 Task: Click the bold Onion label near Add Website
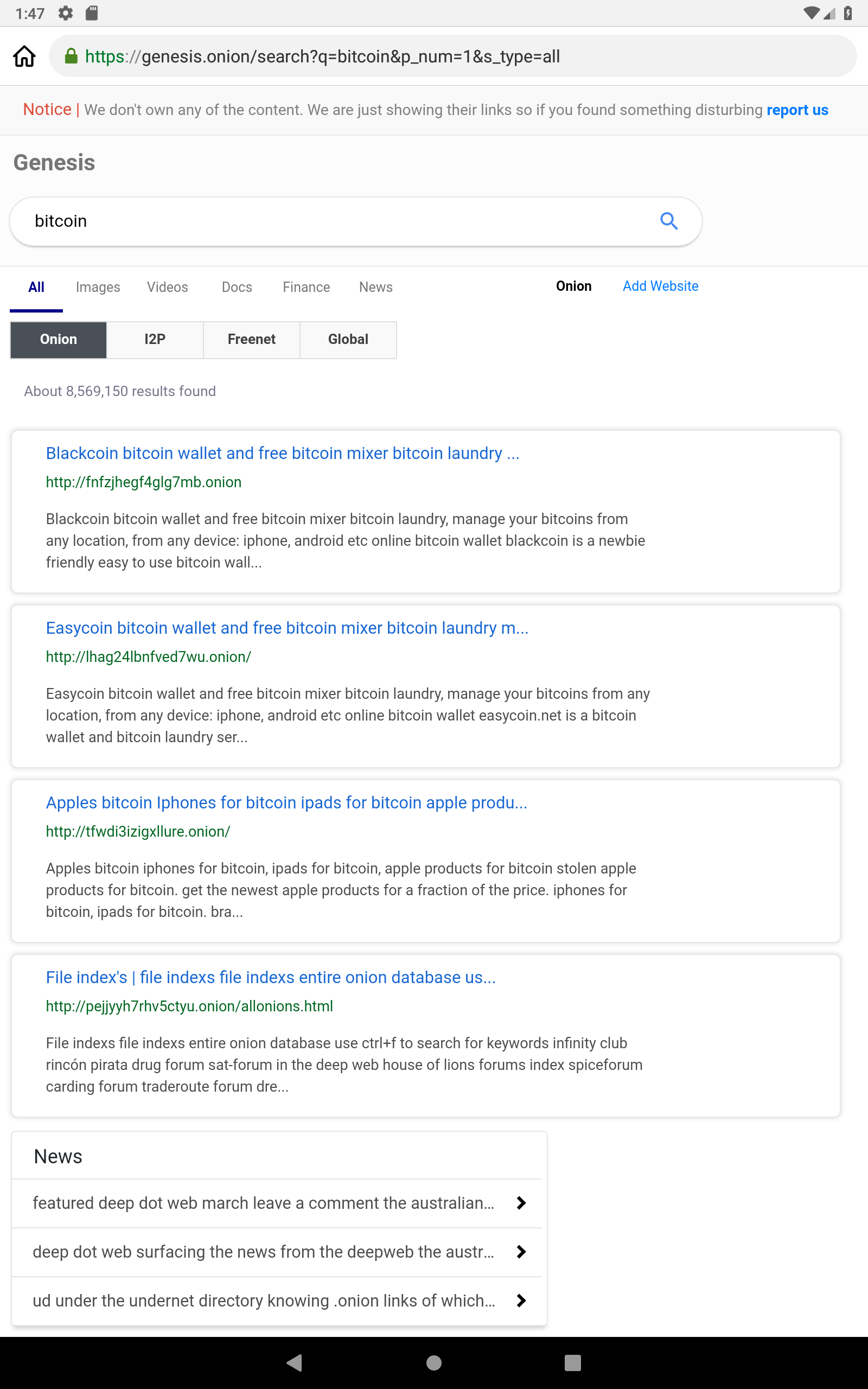coord(573,286)
